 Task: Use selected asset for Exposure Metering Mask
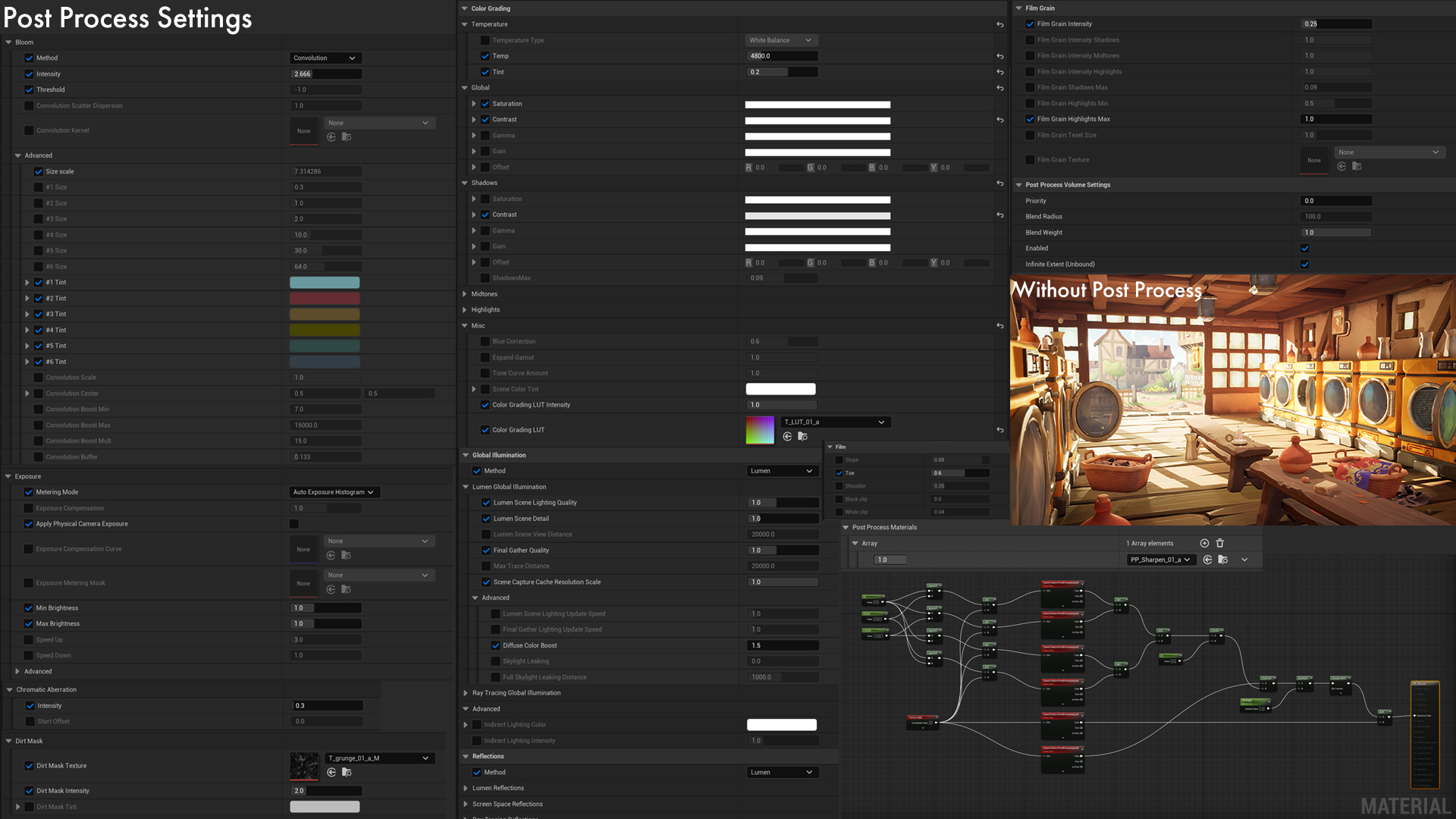pos(331,589)
